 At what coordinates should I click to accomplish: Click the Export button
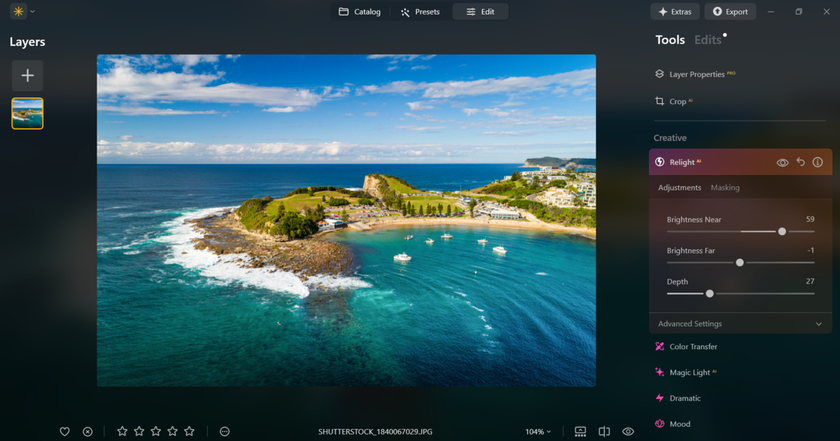(x=729, y=12)
